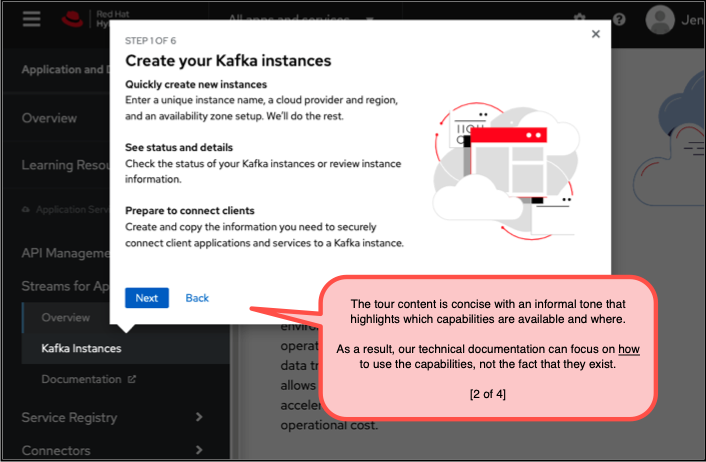706x462 pixels.
Task: Open the help question mark icon
Action: [x=619, y=19]
